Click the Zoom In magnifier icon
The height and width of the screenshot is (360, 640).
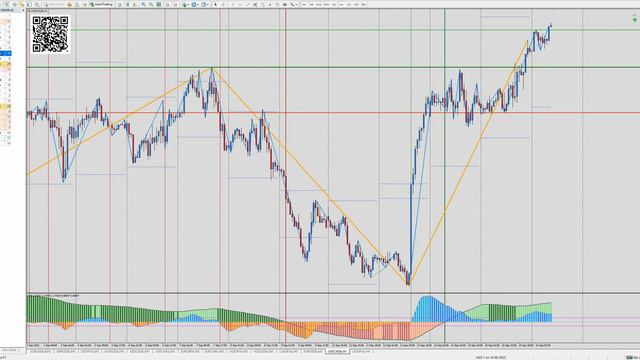click(x=143, y=4)
